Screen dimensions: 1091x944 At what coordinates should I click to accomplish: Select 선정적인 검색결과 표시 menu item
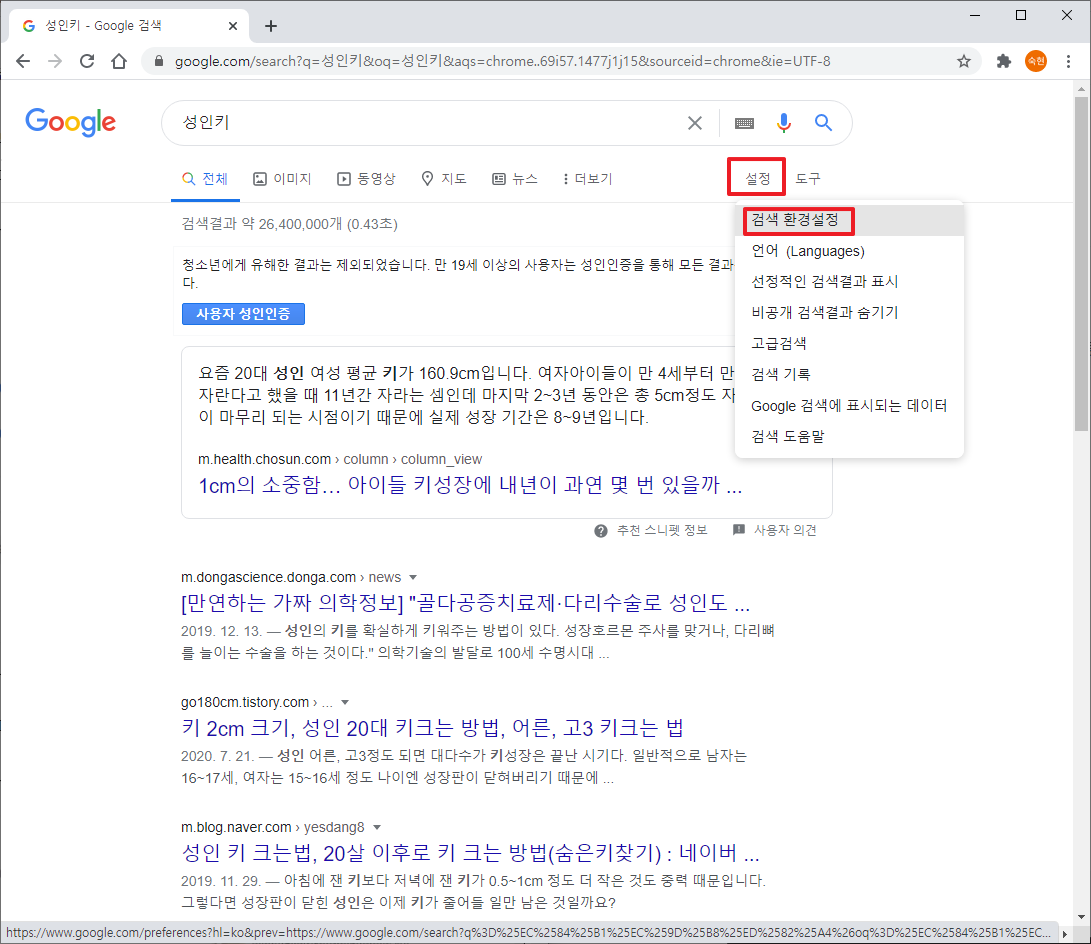pos(849,282)
